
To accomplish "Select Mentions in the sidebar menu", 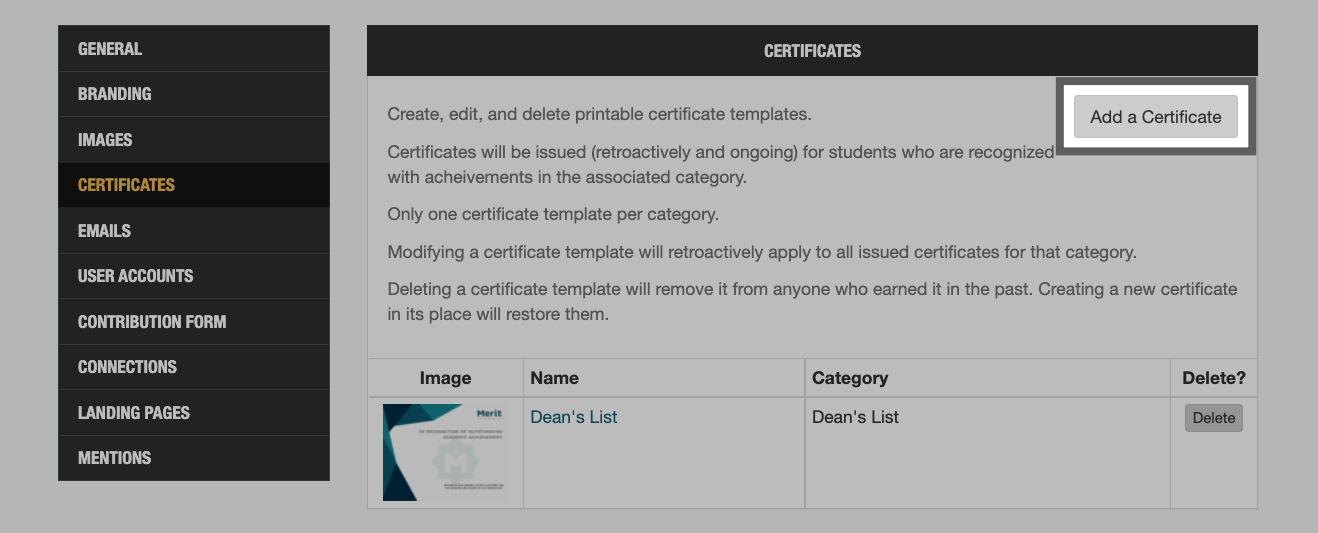I will [x=114, y=458].
